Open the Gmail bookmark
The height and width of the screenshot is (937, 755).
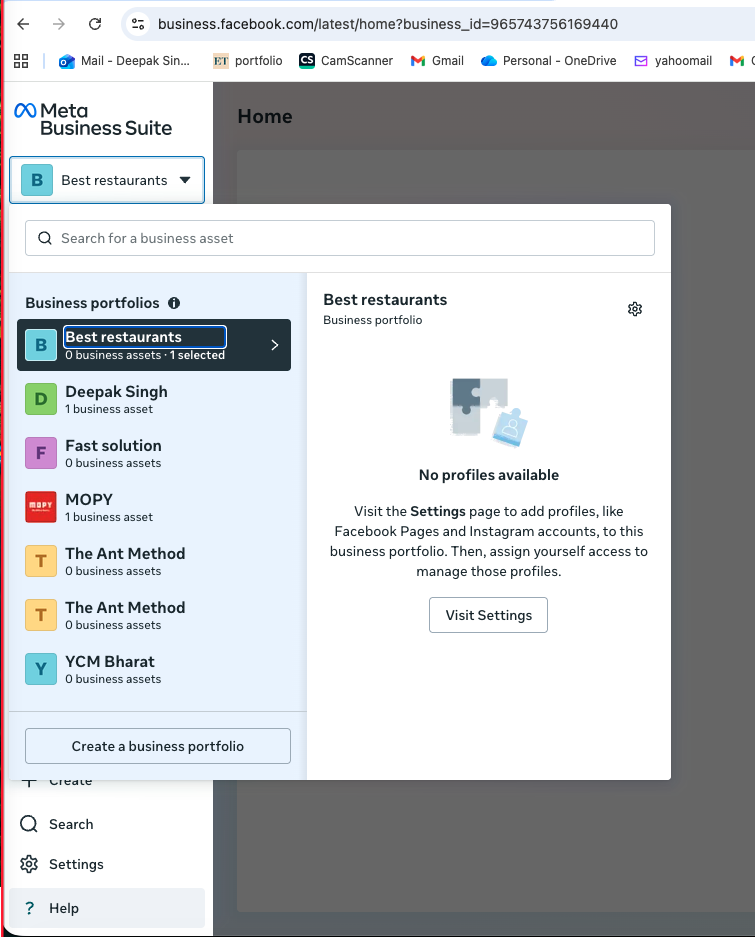click(437, 61)
